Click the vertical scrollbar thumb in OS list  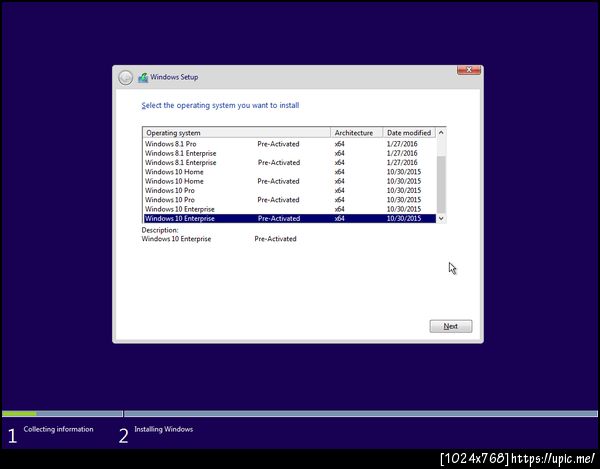[x=441, y=184]
